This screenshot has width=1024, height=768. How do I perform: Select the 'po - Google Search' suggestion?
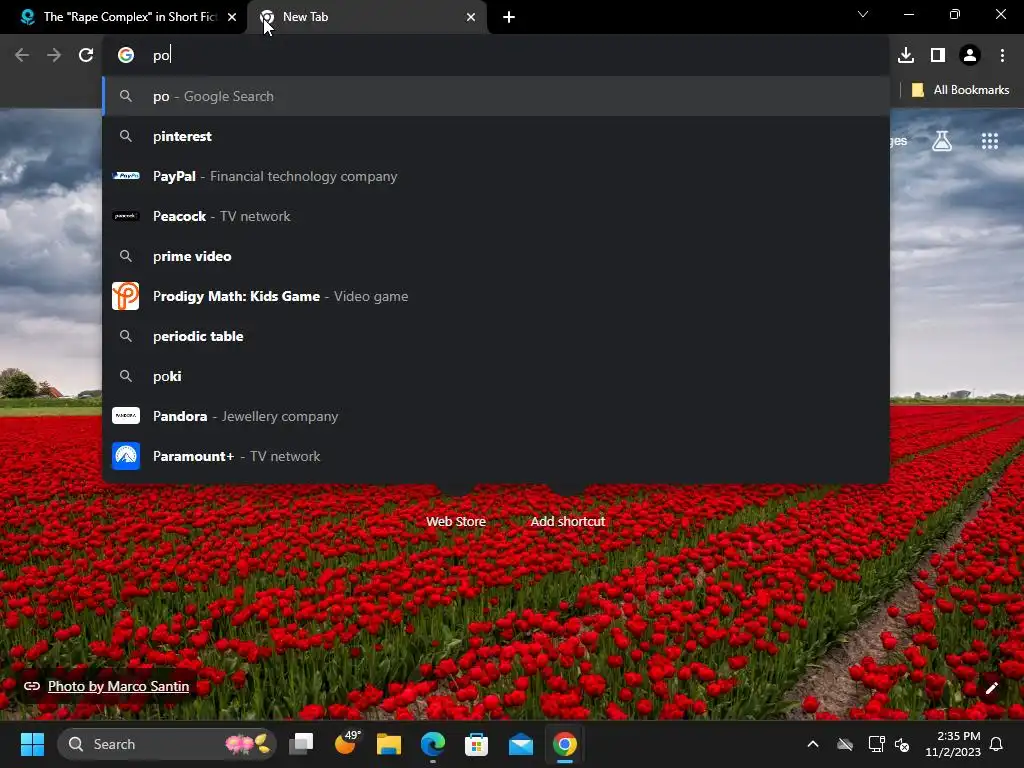coord(496,96)
